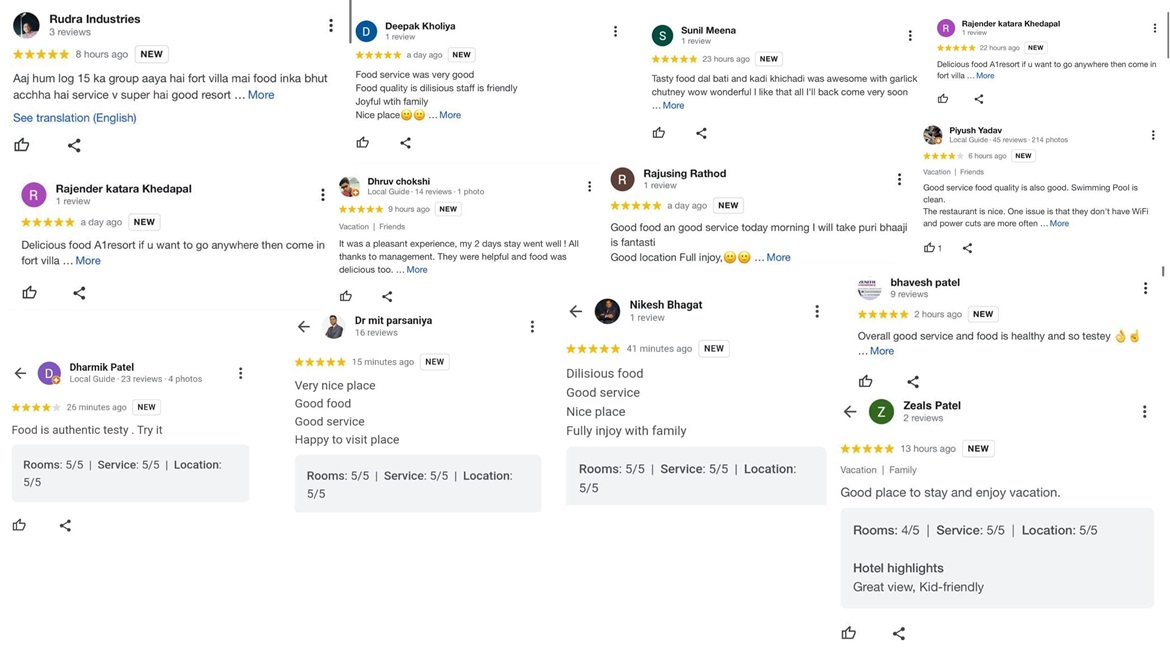Expand bhavesh patel's review text
1170x658 pixels.
pyautogui.click(x=881, y=351)
